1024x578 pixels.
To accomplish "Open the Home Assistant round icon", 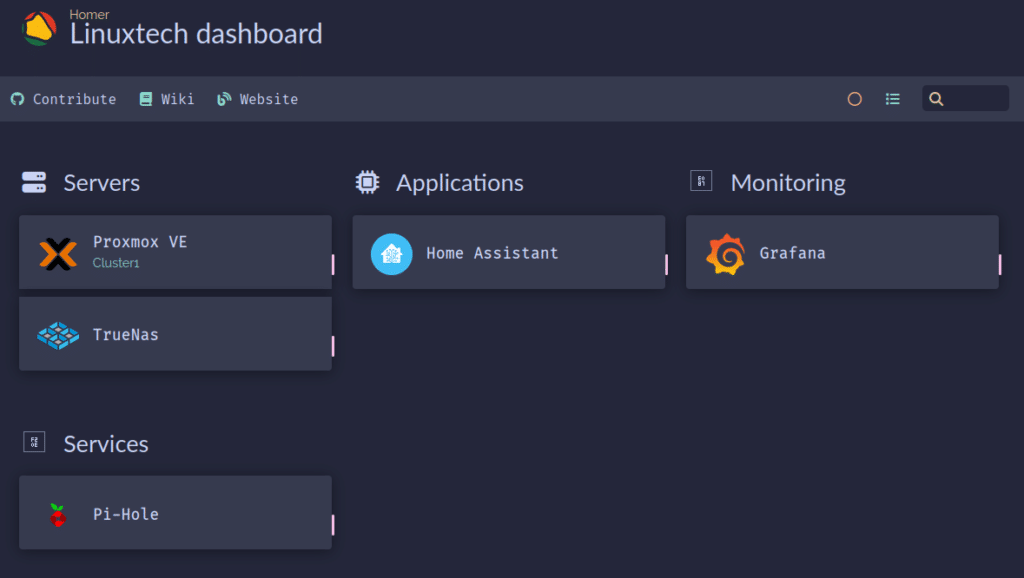I will click(392, 254).
